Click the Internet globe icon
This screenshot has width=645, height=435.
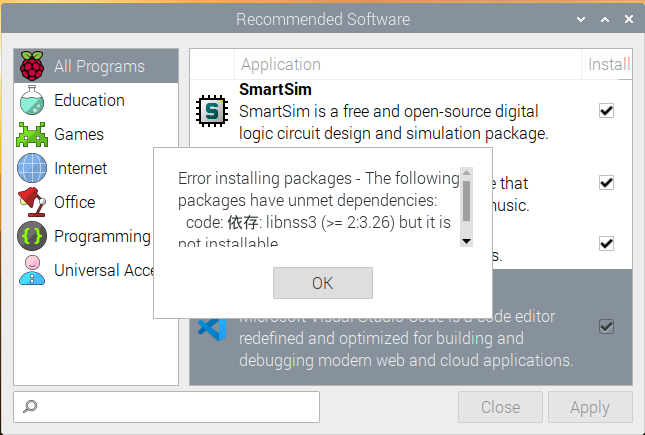click(x=32, y=168)
